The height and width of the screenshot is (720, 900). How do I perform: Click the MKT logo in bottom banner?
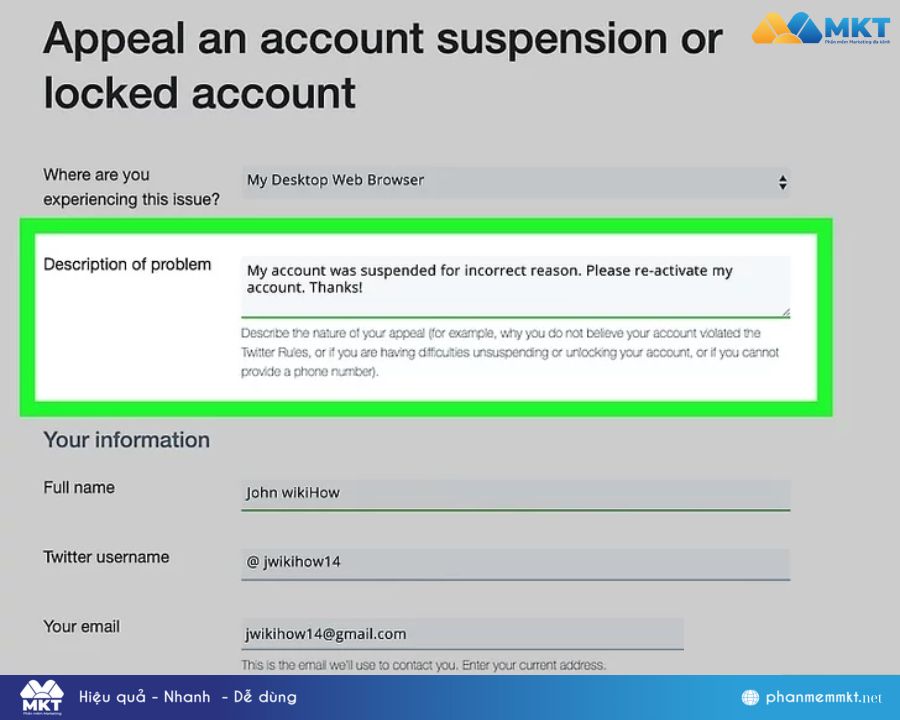41,697
